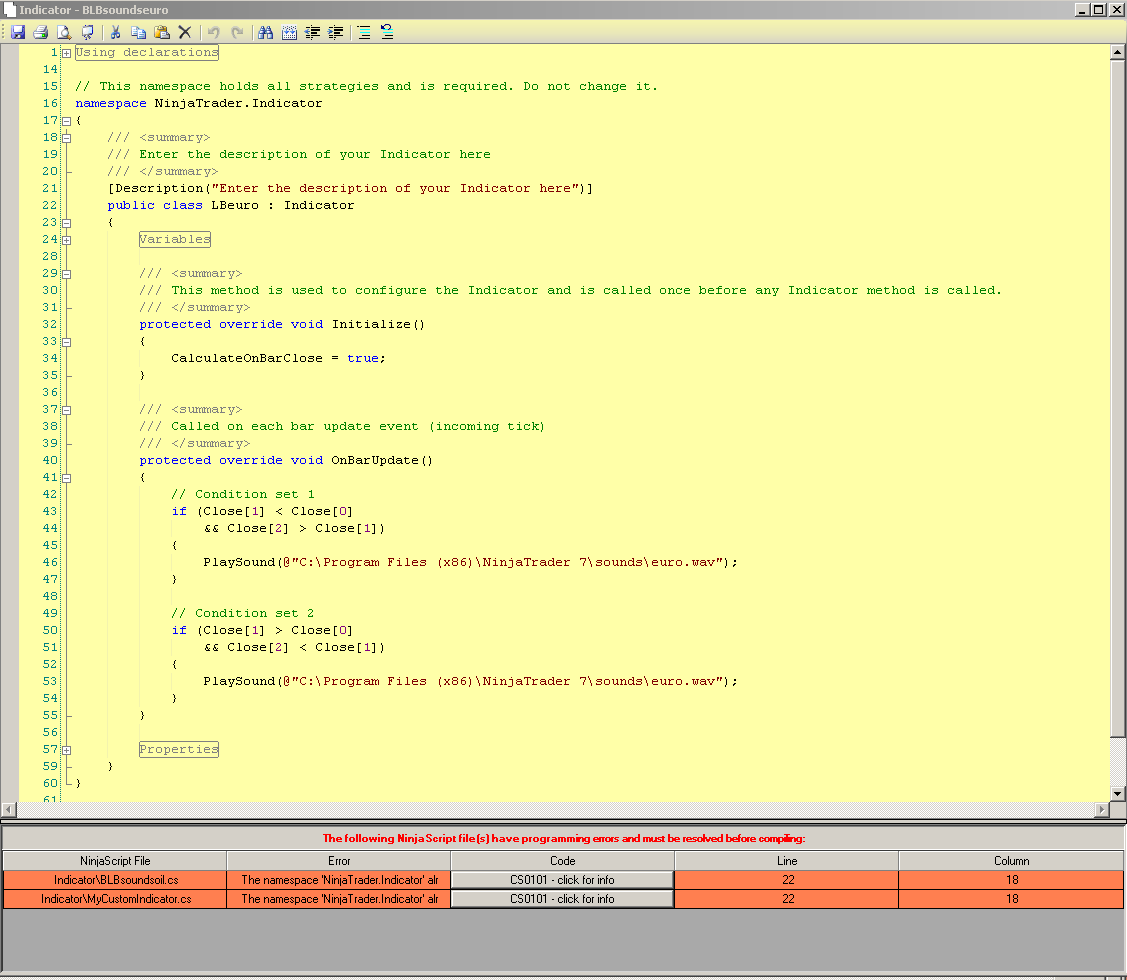Click the Error column header

339,861
